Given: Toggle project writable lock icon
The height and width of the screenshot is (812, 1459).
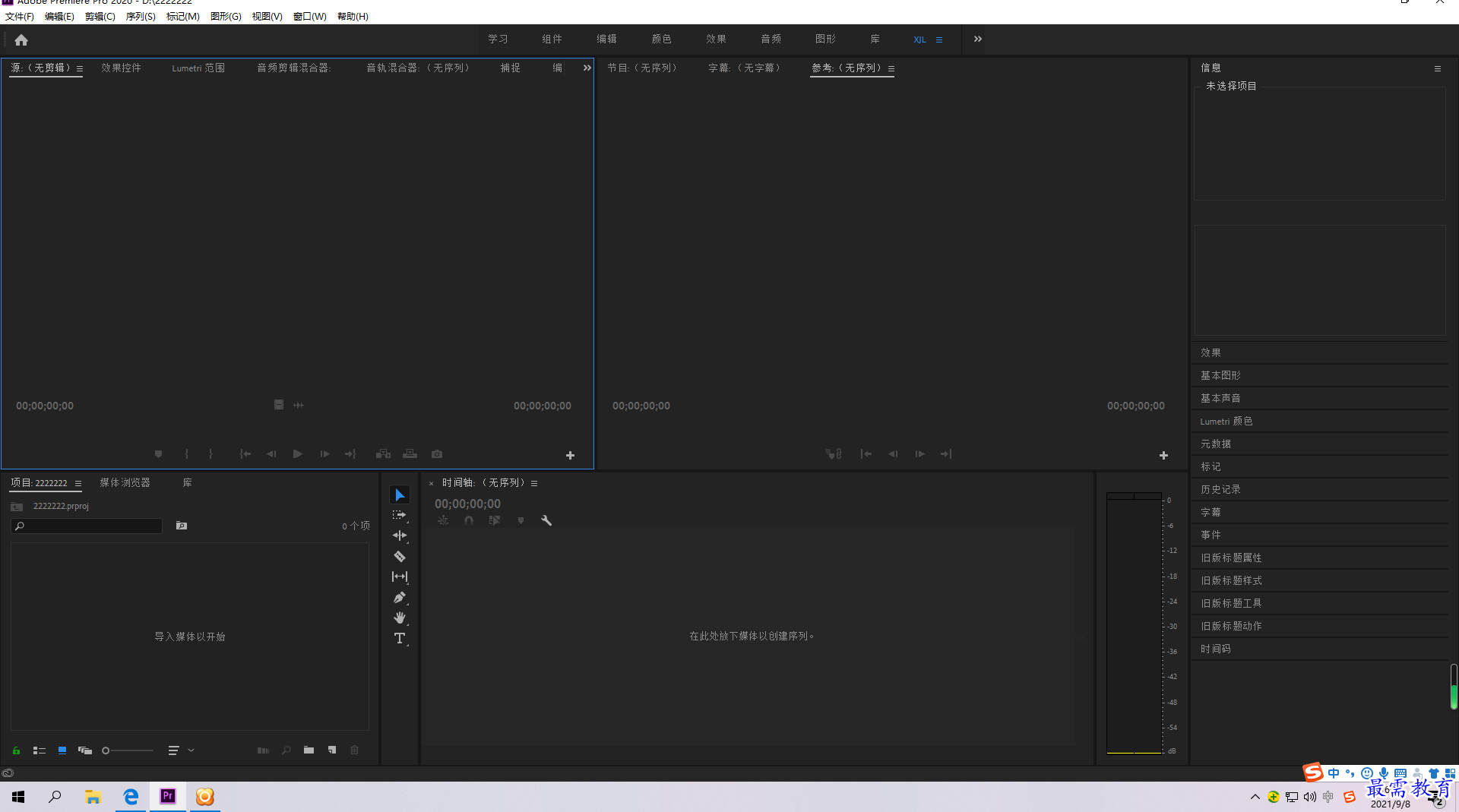Looking at the screenshot, I should 16,750.
